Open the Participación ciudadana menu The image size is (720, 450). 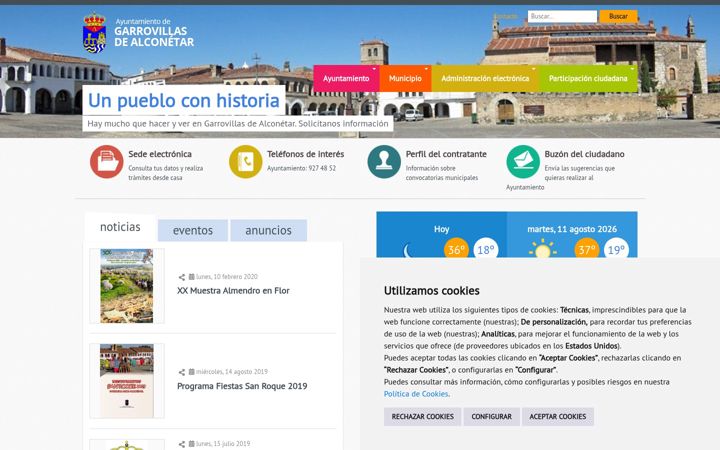pyautogui.click(x=588, y=79)
